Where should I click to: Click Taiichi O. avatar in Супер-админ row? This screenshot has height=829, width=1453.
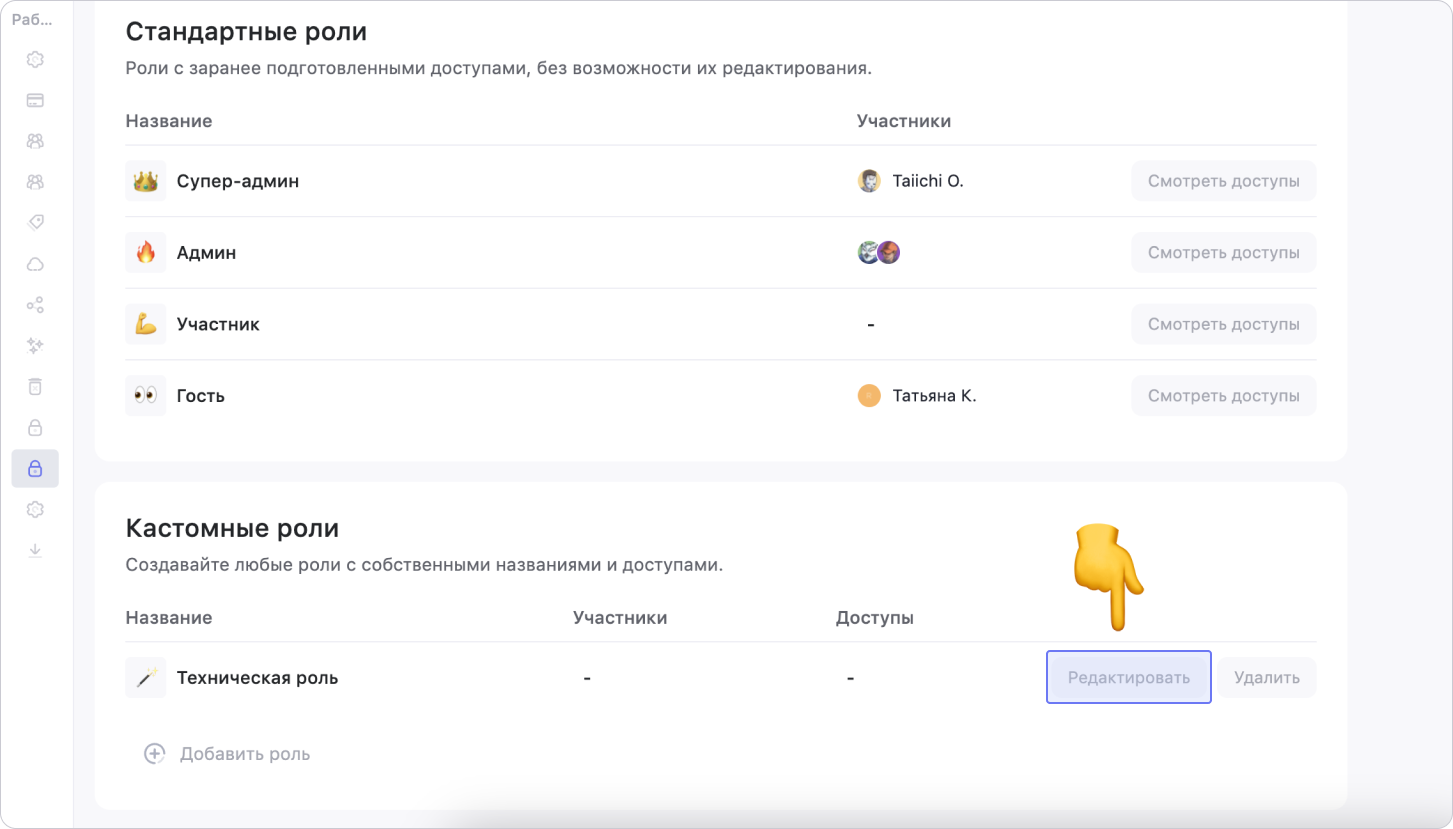(x=869, y=181)
